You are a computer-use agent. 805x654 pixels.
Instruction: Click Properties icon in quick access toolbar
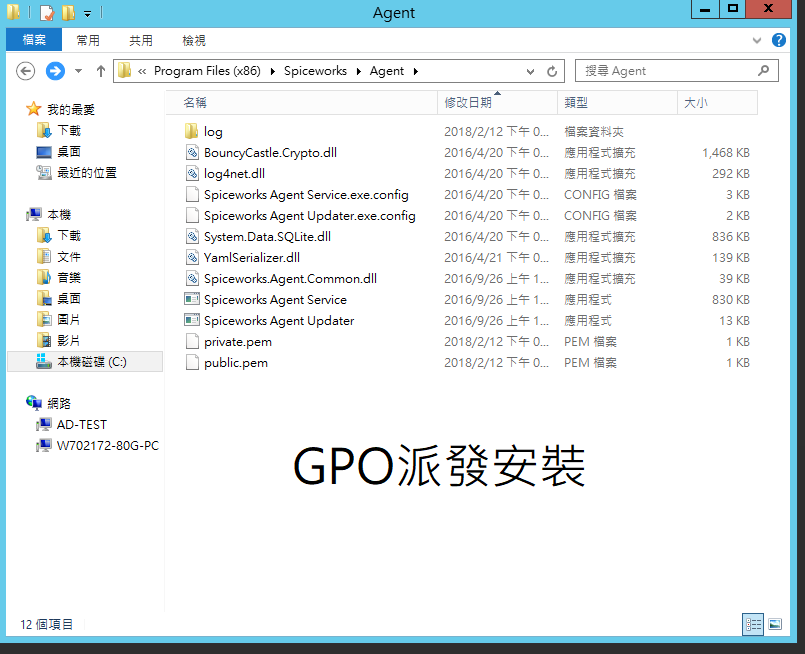(x=47, y=12)
